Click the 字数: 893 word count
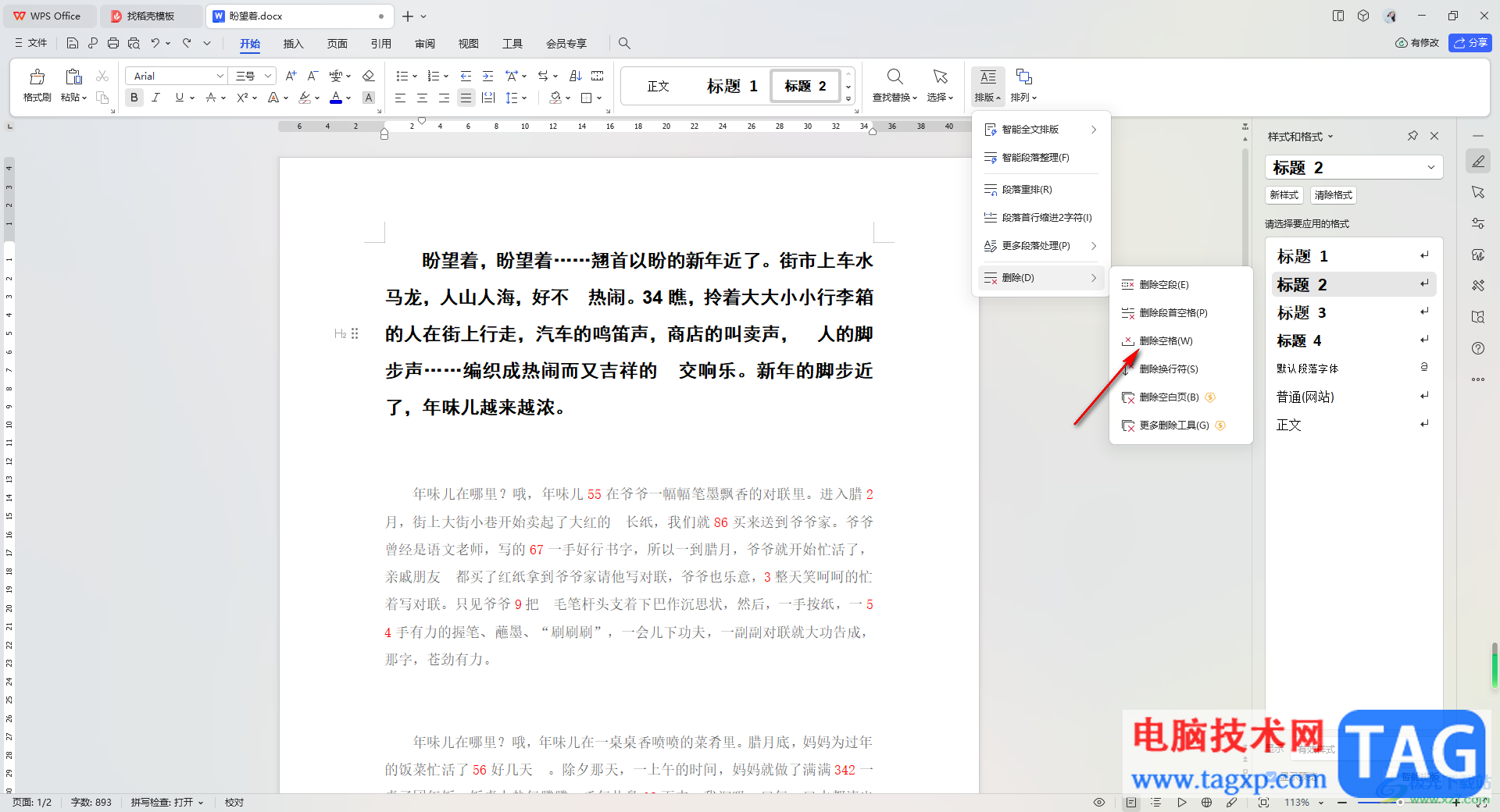The width and height of the screenshot is (1500, 812). (x=91, y=803)
